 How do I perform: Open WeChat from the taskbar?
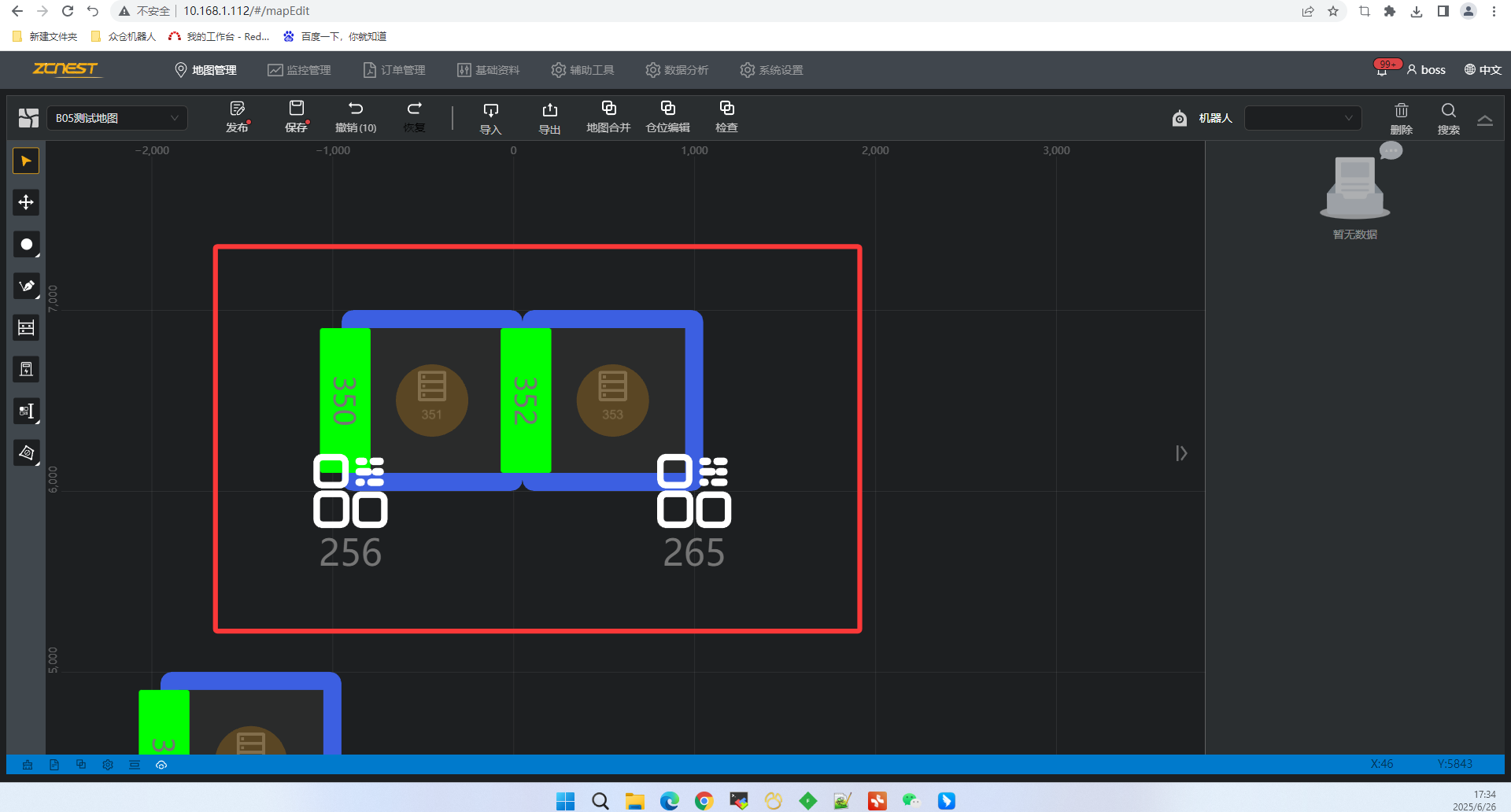point(911,801)
